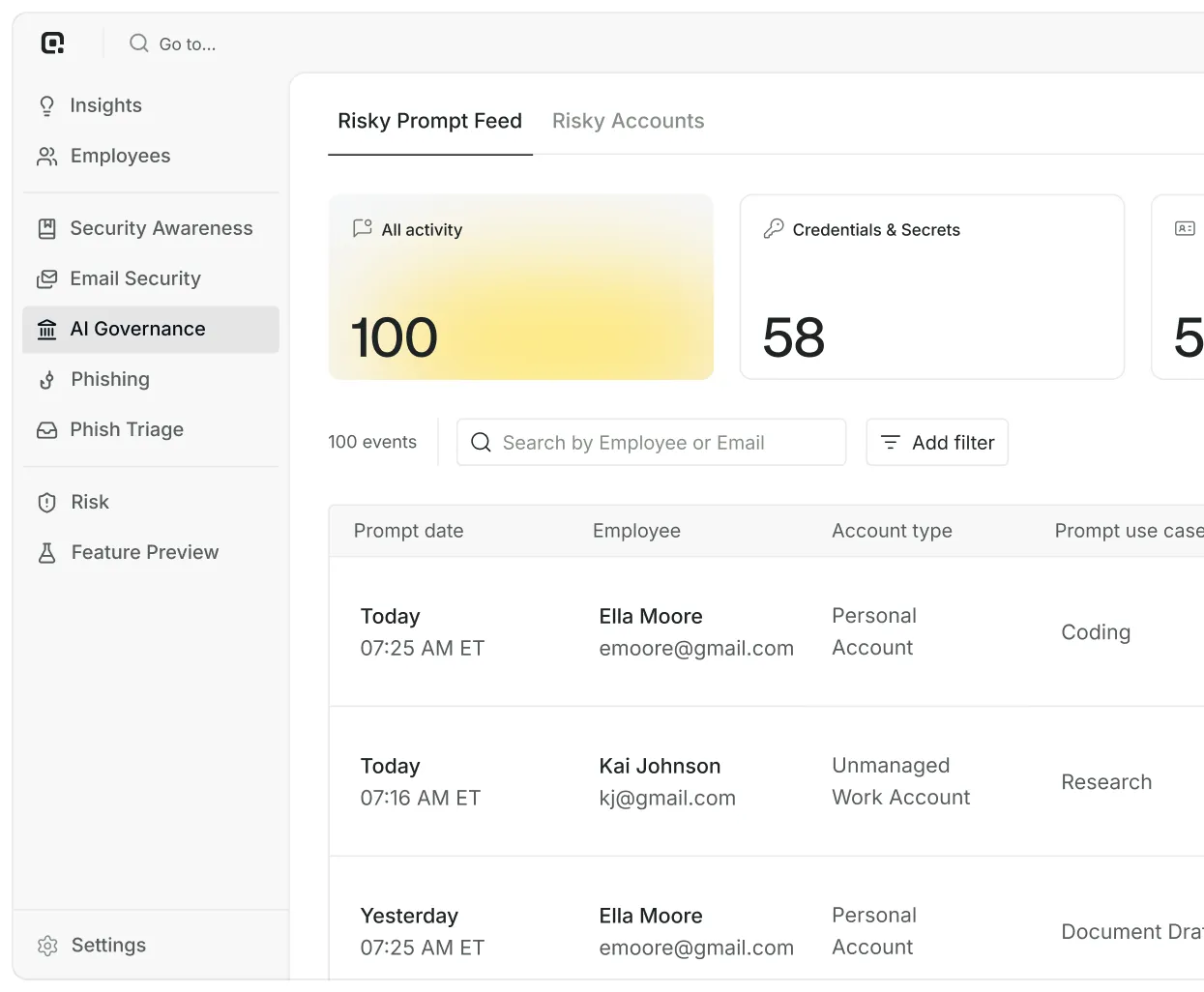Open the Insights page

pos(151,105)
